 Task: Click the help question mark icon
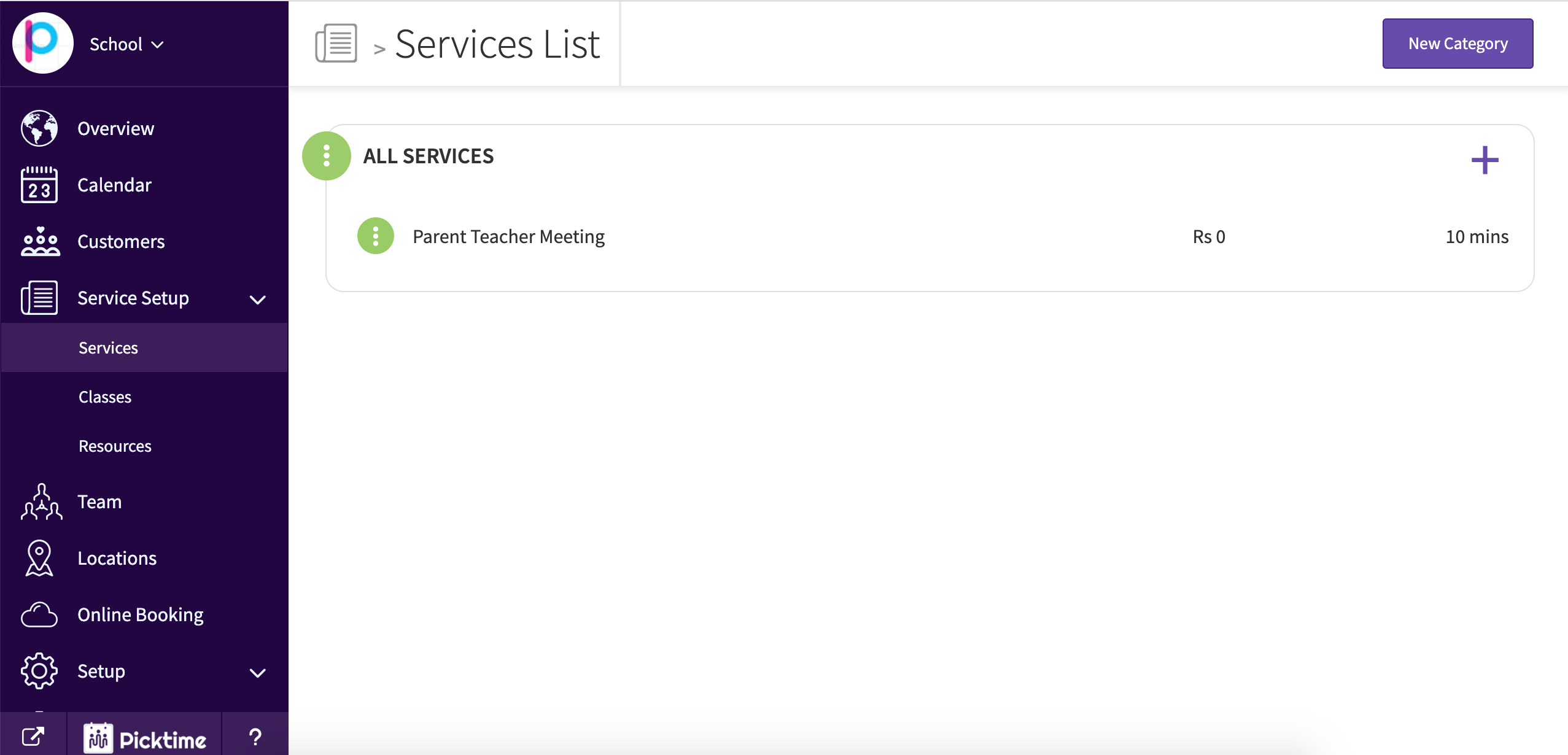coord(255,737)
